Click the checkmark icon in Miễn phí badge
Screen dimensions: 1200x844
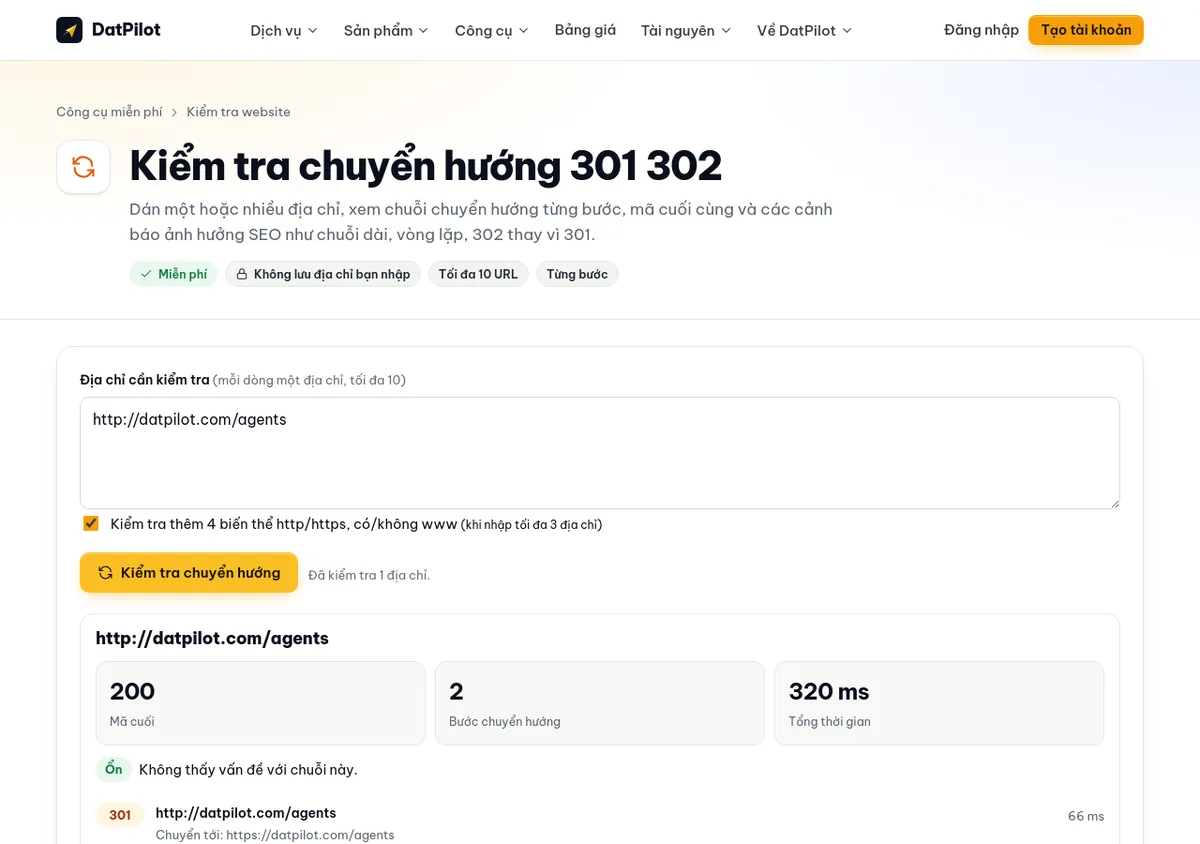click(146, 274)
